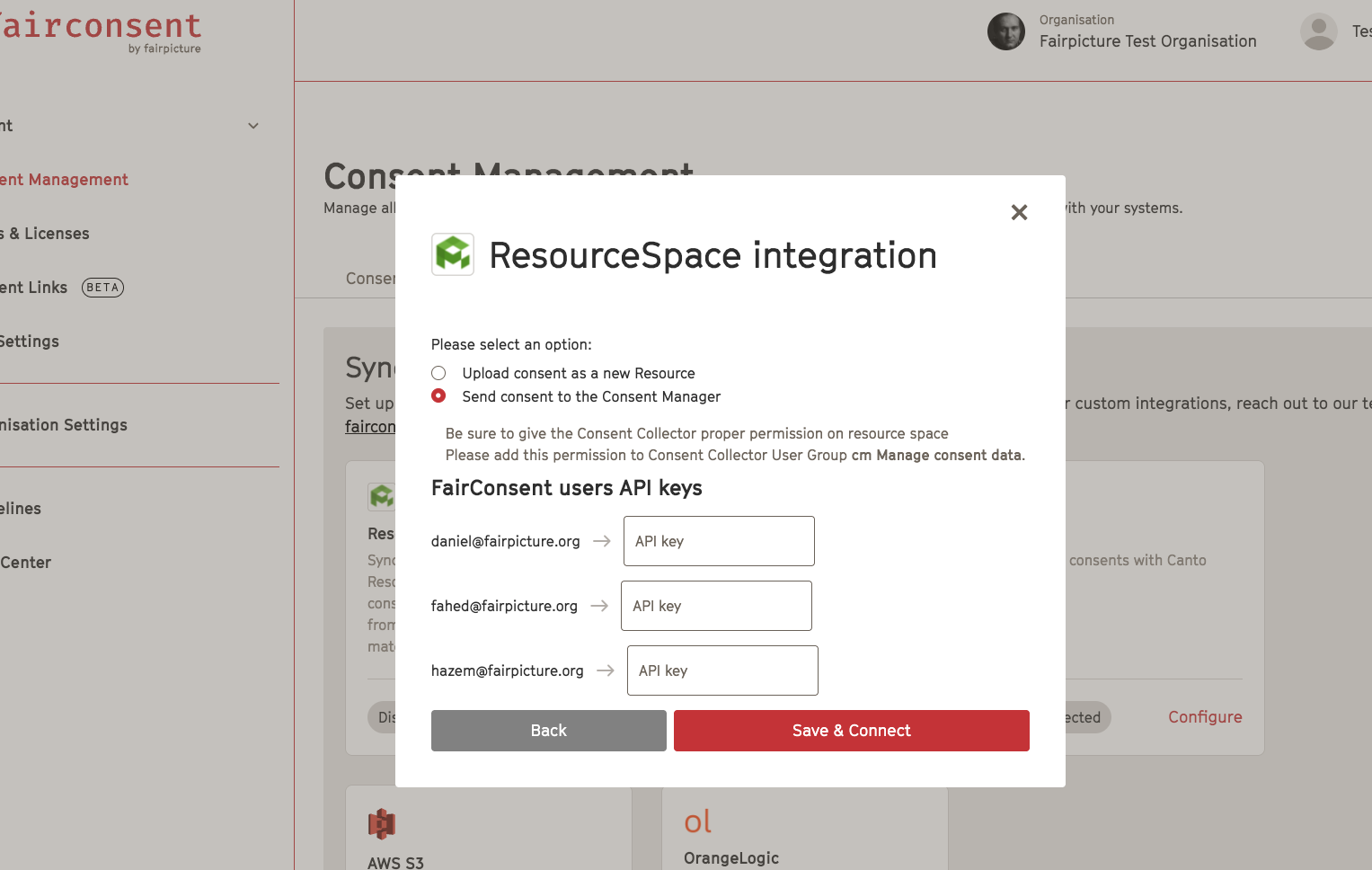
Task: Click the ResourceSpace logo in dialog header
Action: pos(453,254)
